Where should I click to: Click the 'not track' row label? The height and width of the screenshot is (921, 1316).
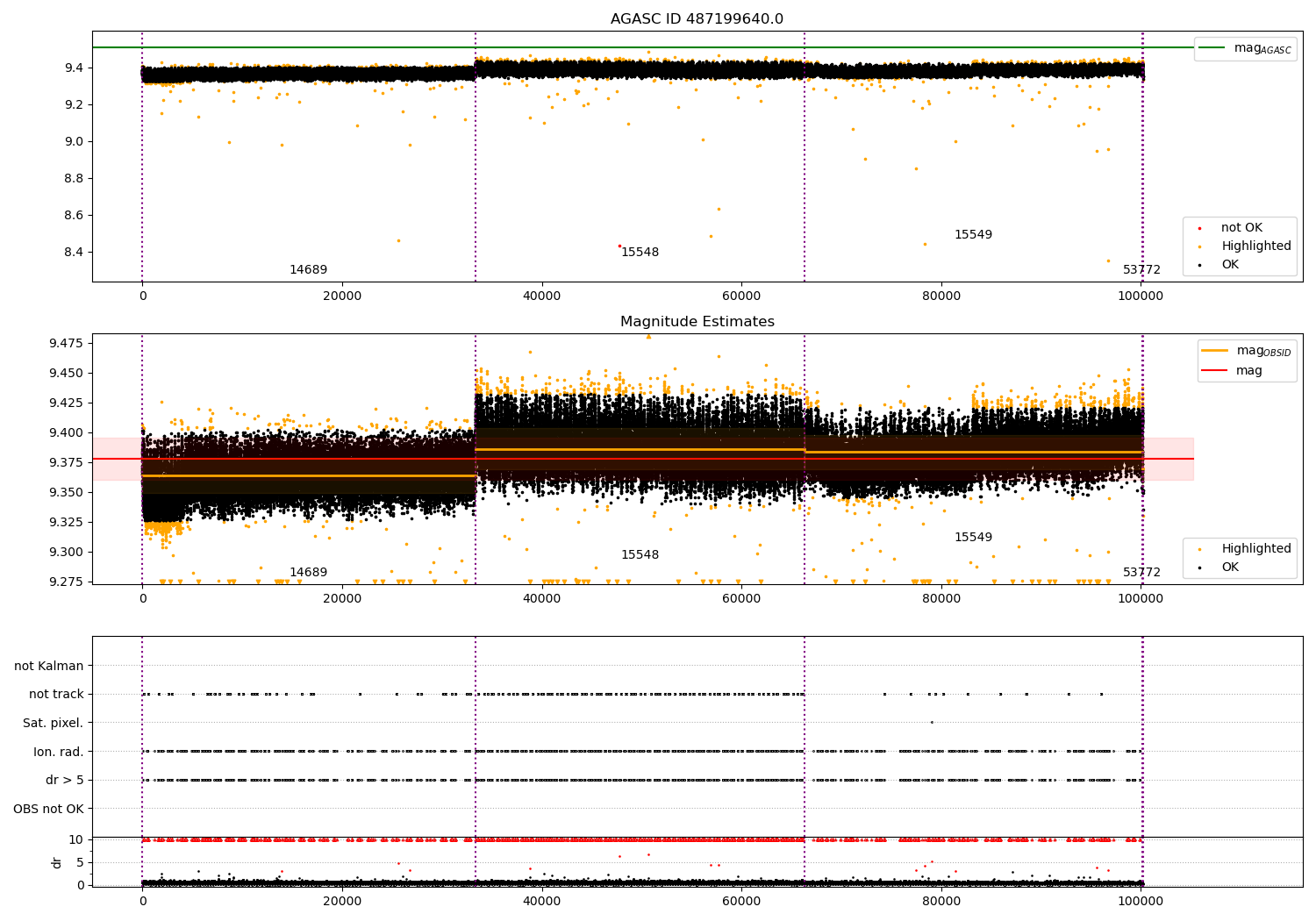pyautogui.click(x=56, y=695)
